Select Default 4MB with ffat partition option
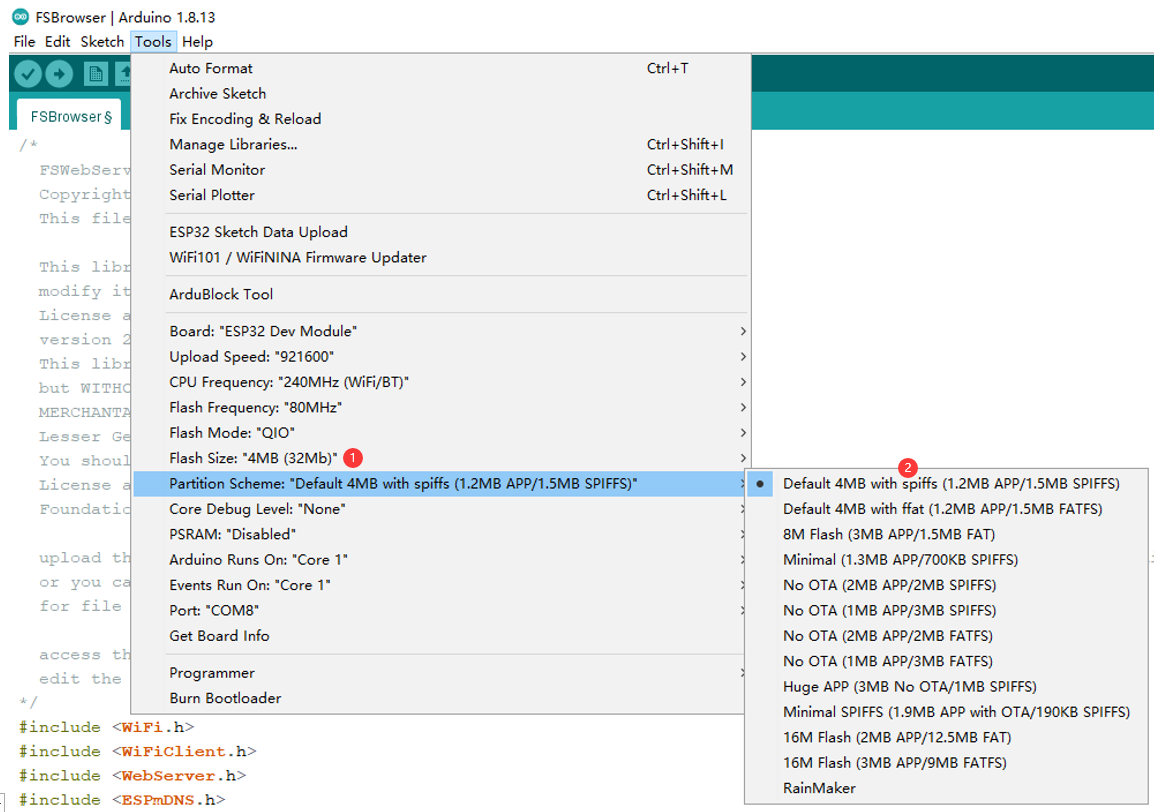Image resolution: width=1154 pixels, height=812 pixels. tap(946, 509)
